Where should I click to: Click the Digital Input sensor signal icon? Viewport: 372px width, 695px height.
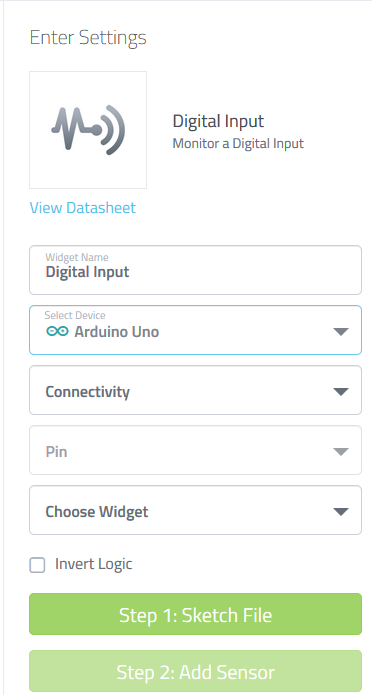(x=88, y=130)
